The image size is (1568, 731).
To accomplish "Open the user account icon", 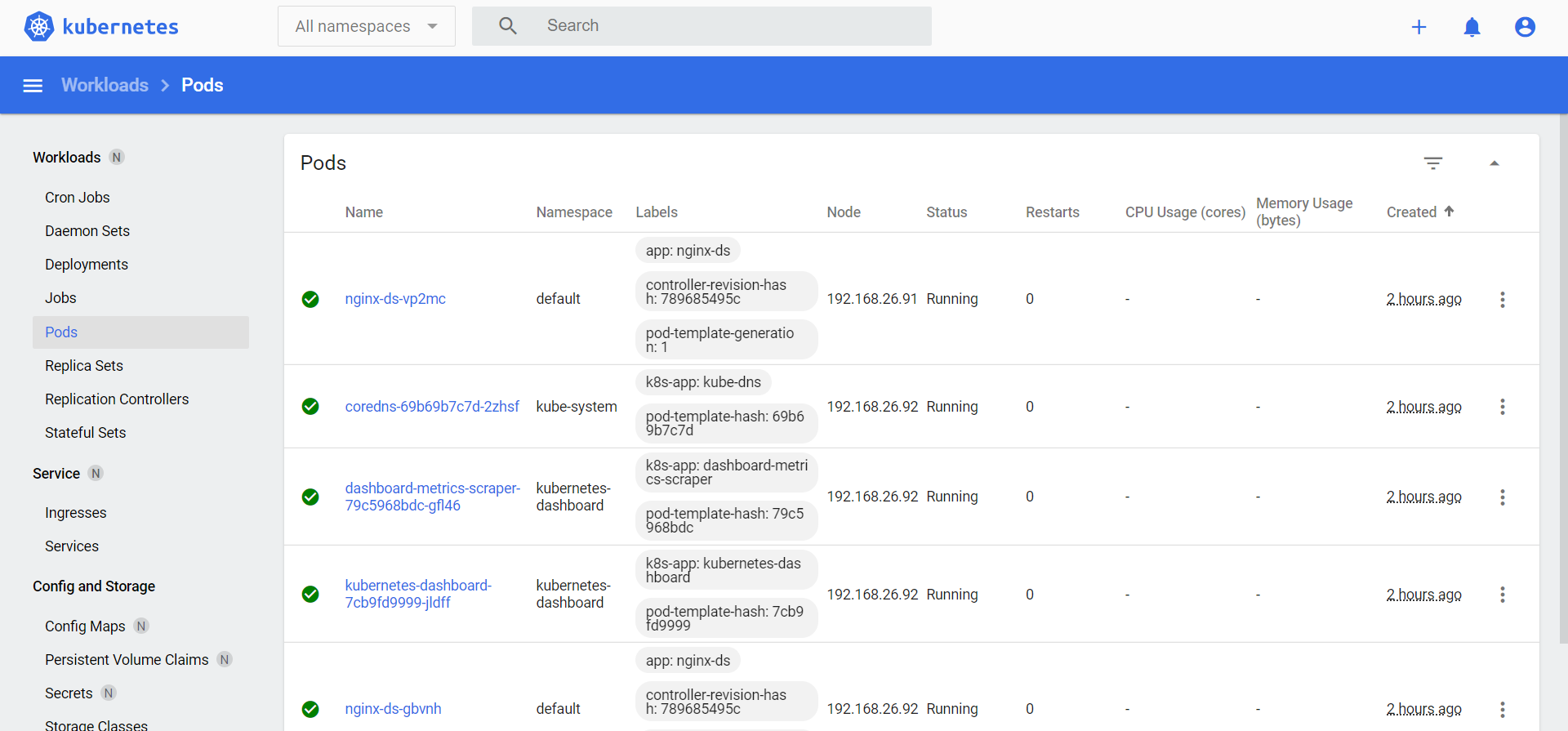I will [1525, 27].
